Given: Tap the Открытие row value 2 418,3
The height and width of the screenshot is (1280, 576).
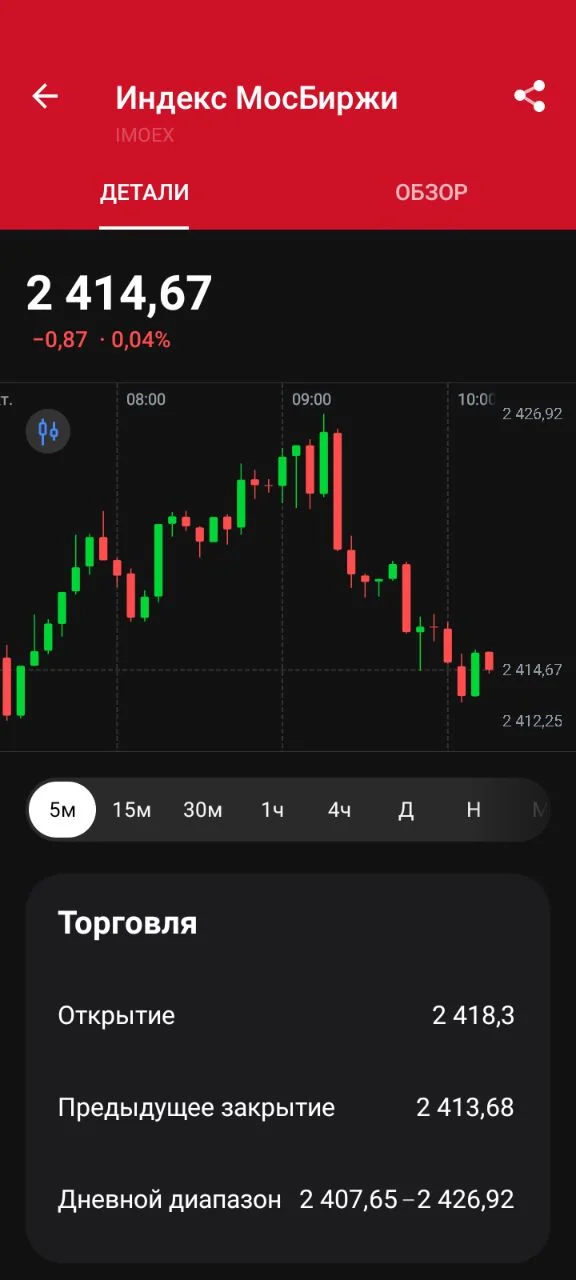Looking at the screenshot, I should click(x=473, y=1015).
